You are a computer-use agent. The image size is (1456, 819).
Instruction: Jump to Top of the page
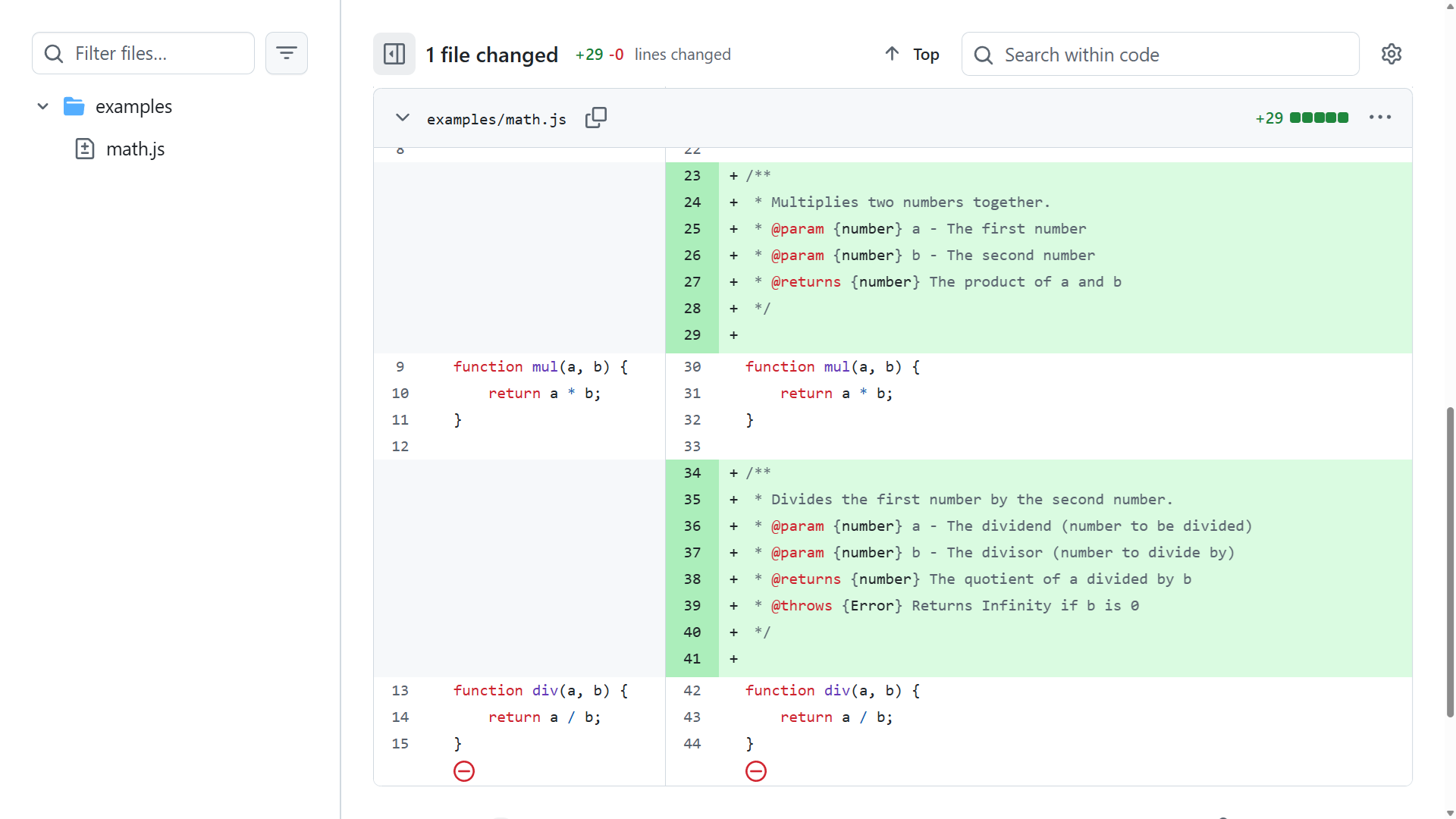pyautogui.click(x=912, y=54)
